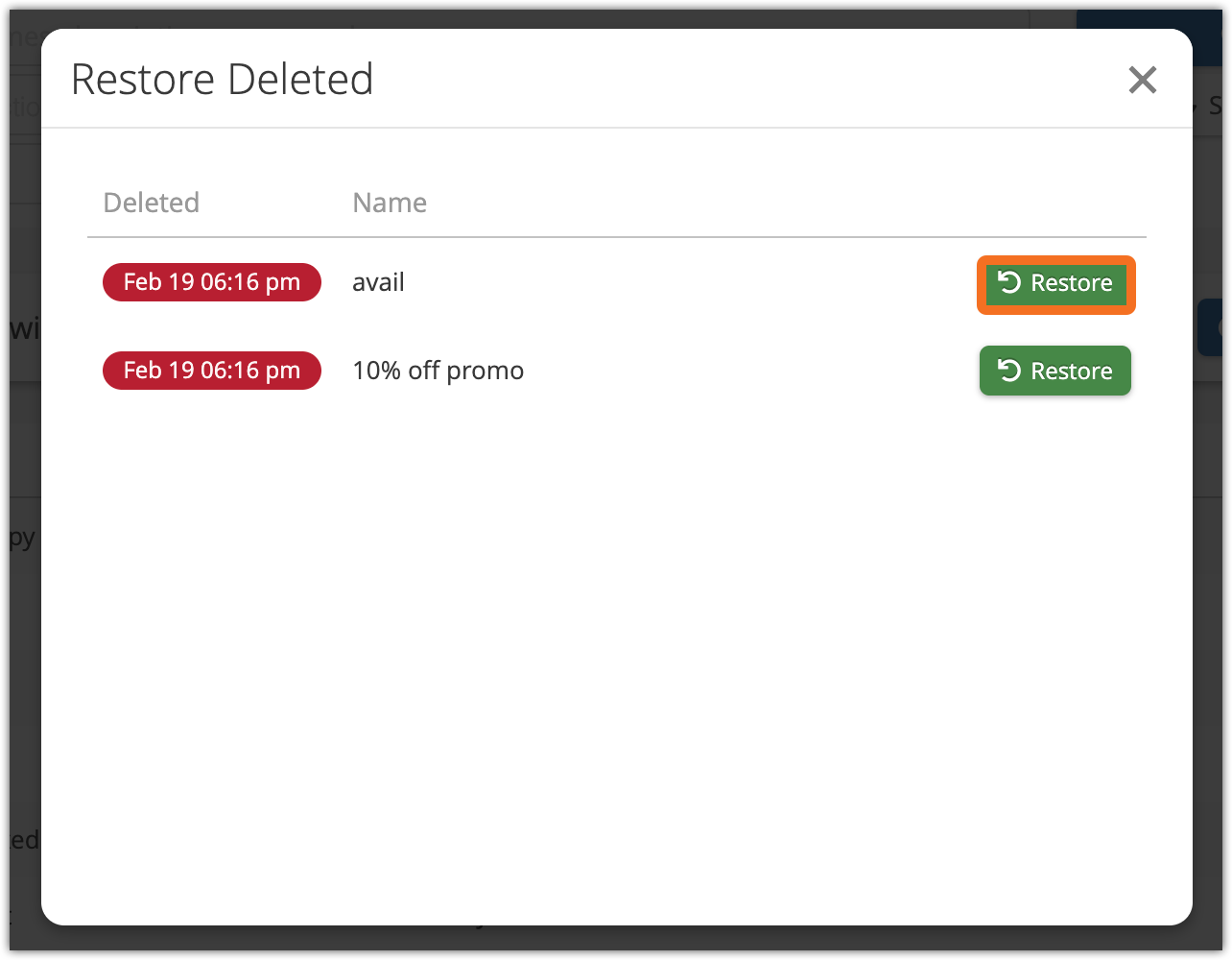Restore the deleted '10% off promo' item
Image resolution: width=1232 pixels, height=960 pixels.
pos(1054,371)
